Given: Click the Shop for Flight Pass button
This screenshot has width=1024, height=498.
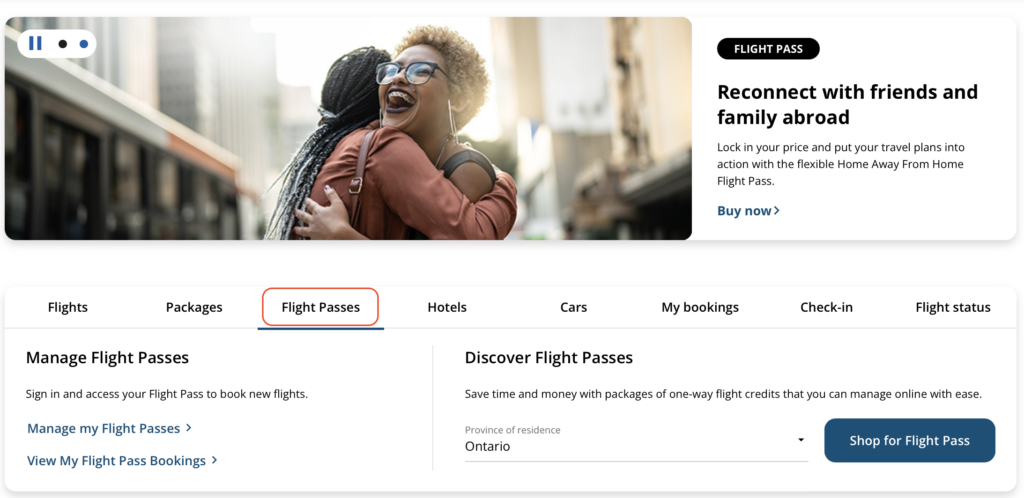Looking at the screenshot, I should (909, 440).
